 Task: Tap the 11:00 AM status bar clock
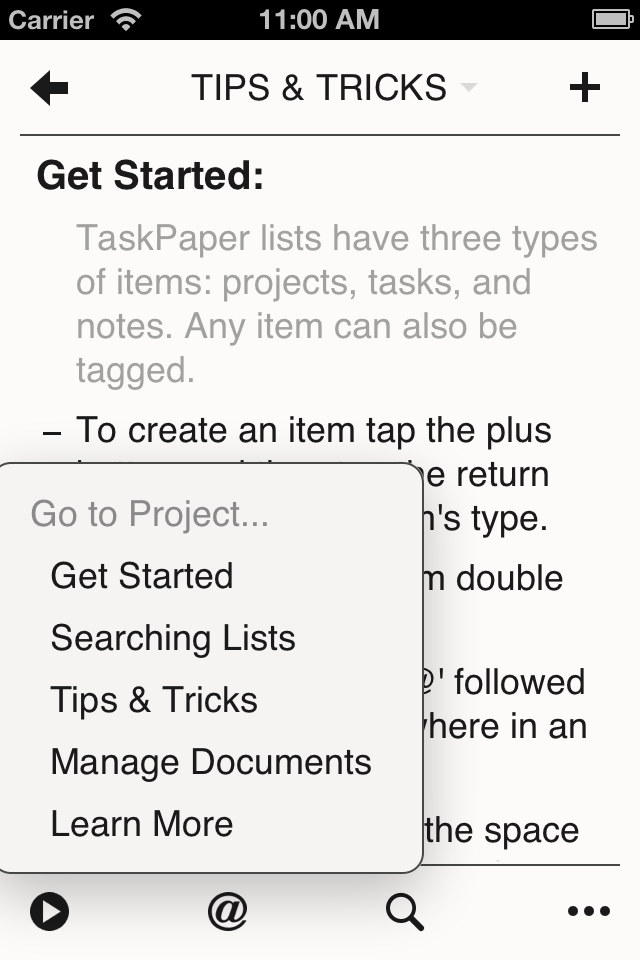pyautogui.click(x=319, y=20)
